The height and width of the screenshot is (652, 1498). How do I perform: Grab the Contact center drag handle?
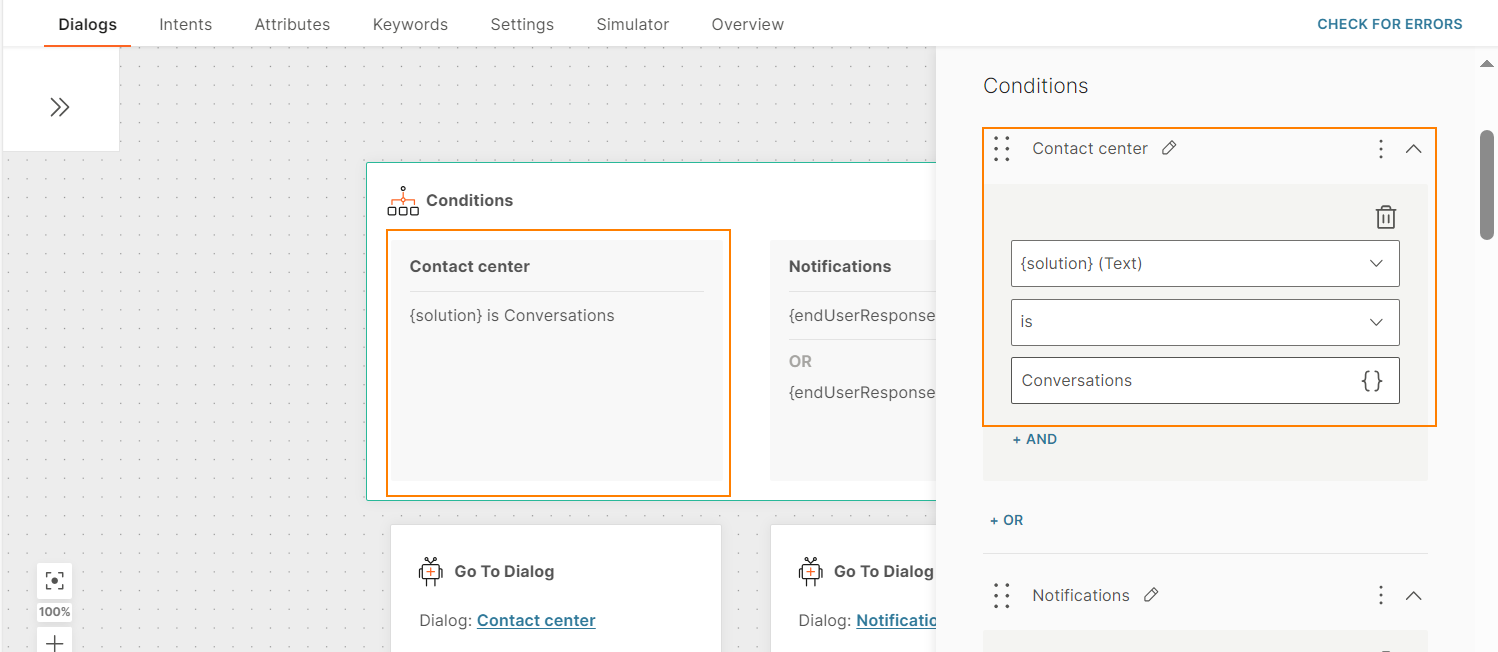(1002, 149)
